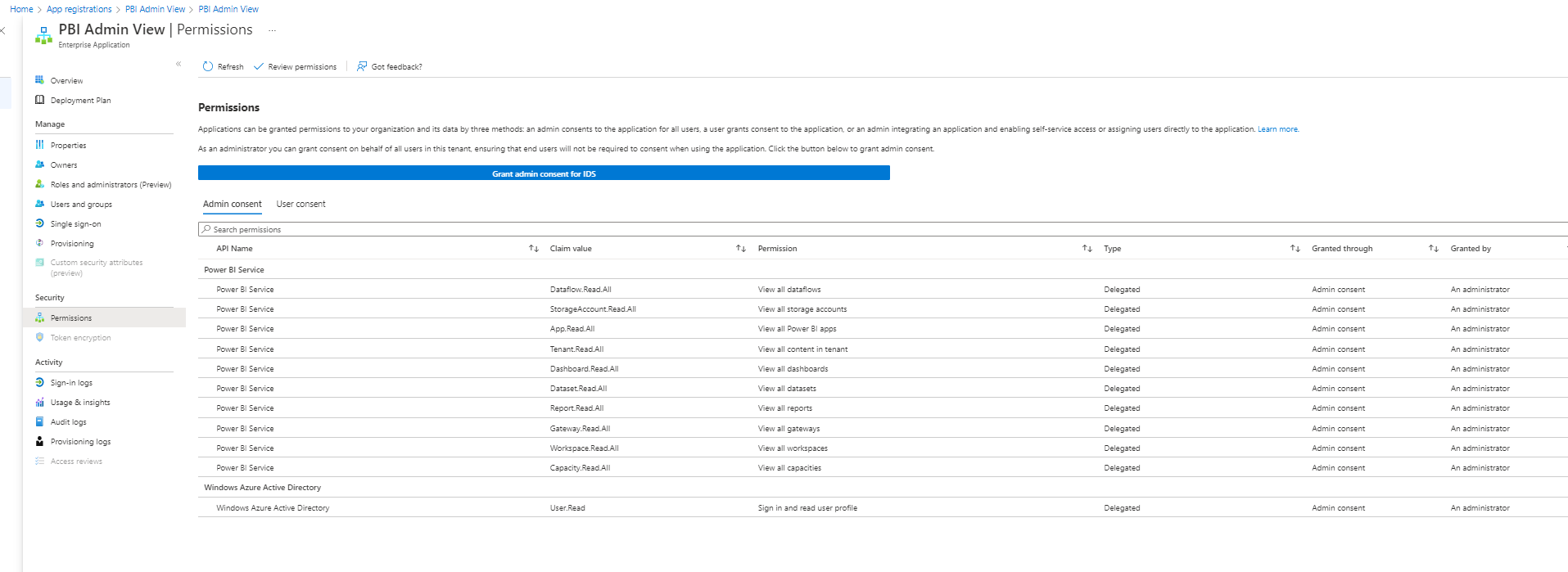Click Custom security attributes icon

tap(39, 263)
